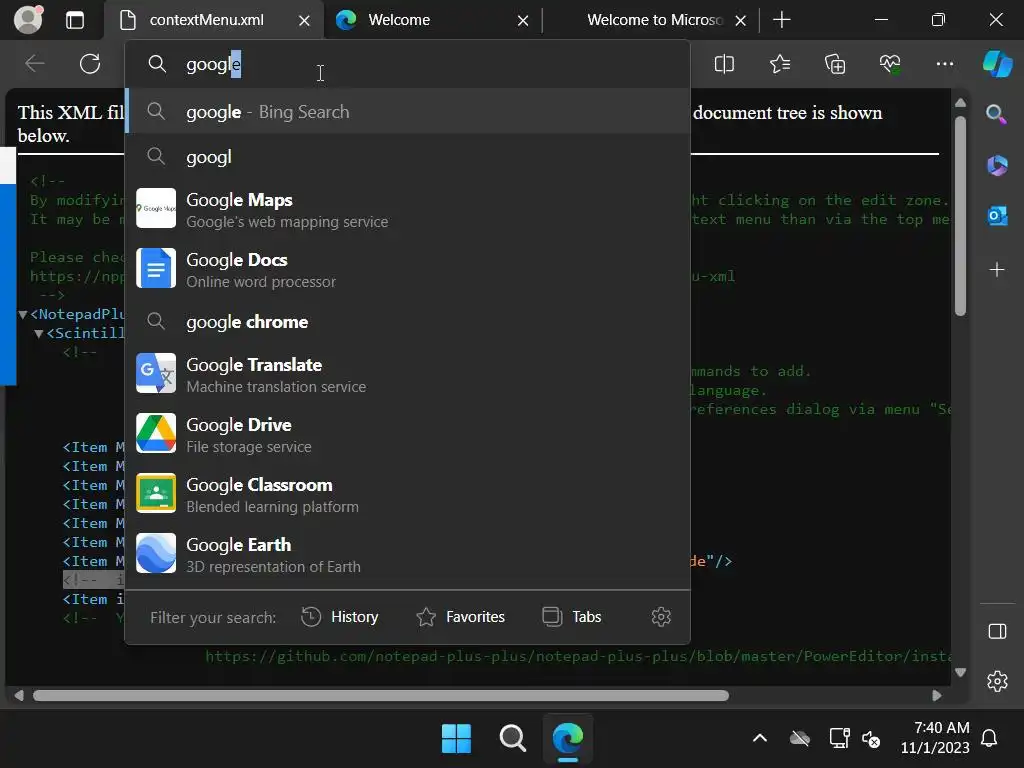
Task: Open sidebar Search icon
Action: (x=997, y=114)
